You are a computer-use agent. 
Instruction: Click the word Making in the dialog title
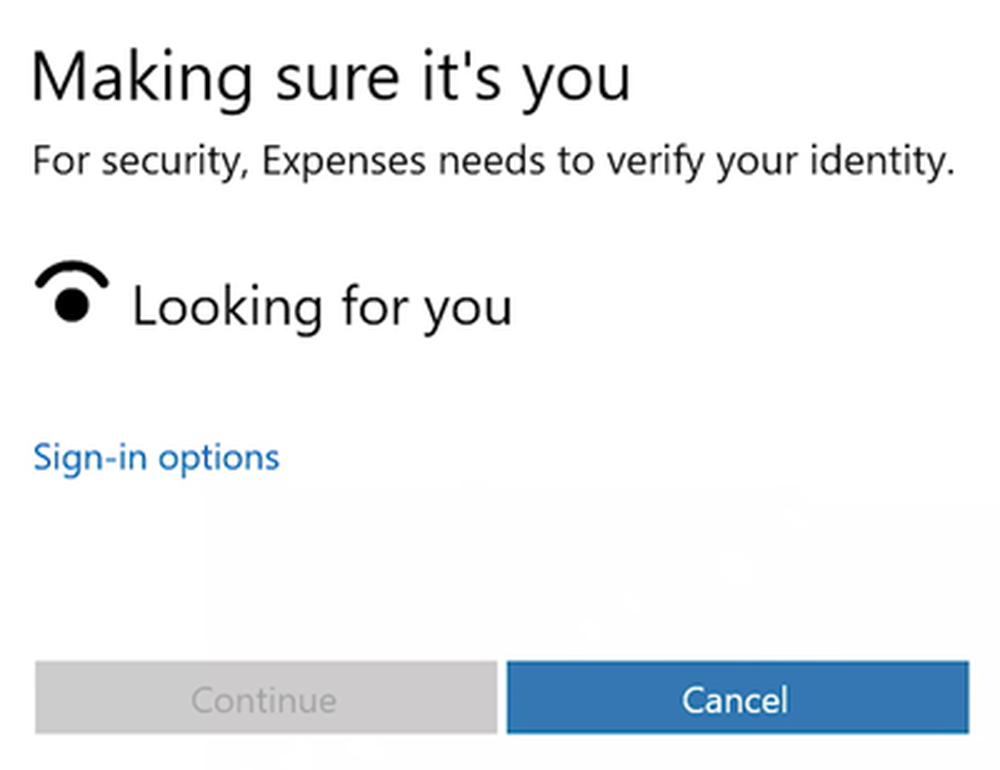142,80
